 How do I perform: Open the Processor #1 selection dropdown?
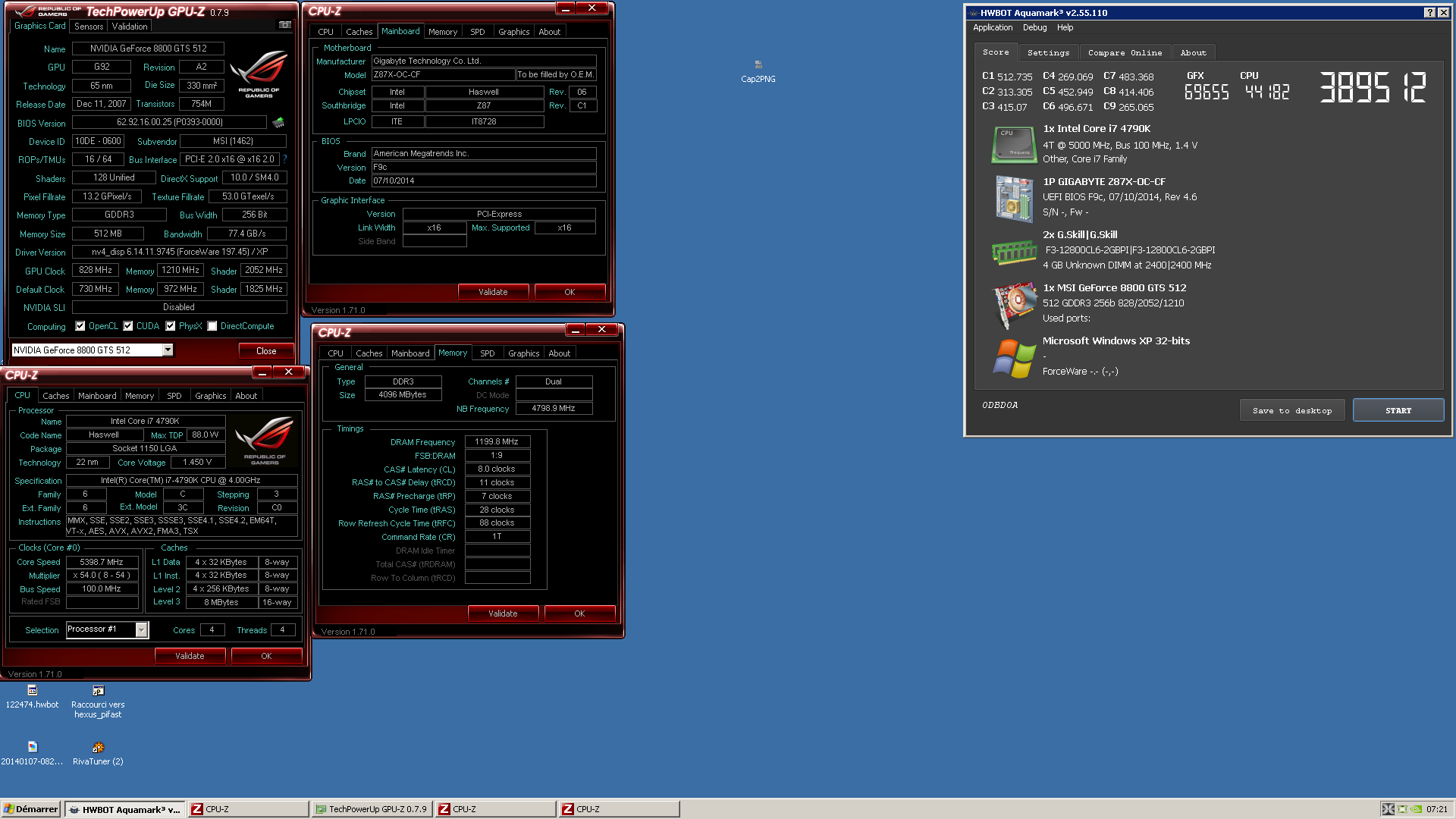point(141,629)
